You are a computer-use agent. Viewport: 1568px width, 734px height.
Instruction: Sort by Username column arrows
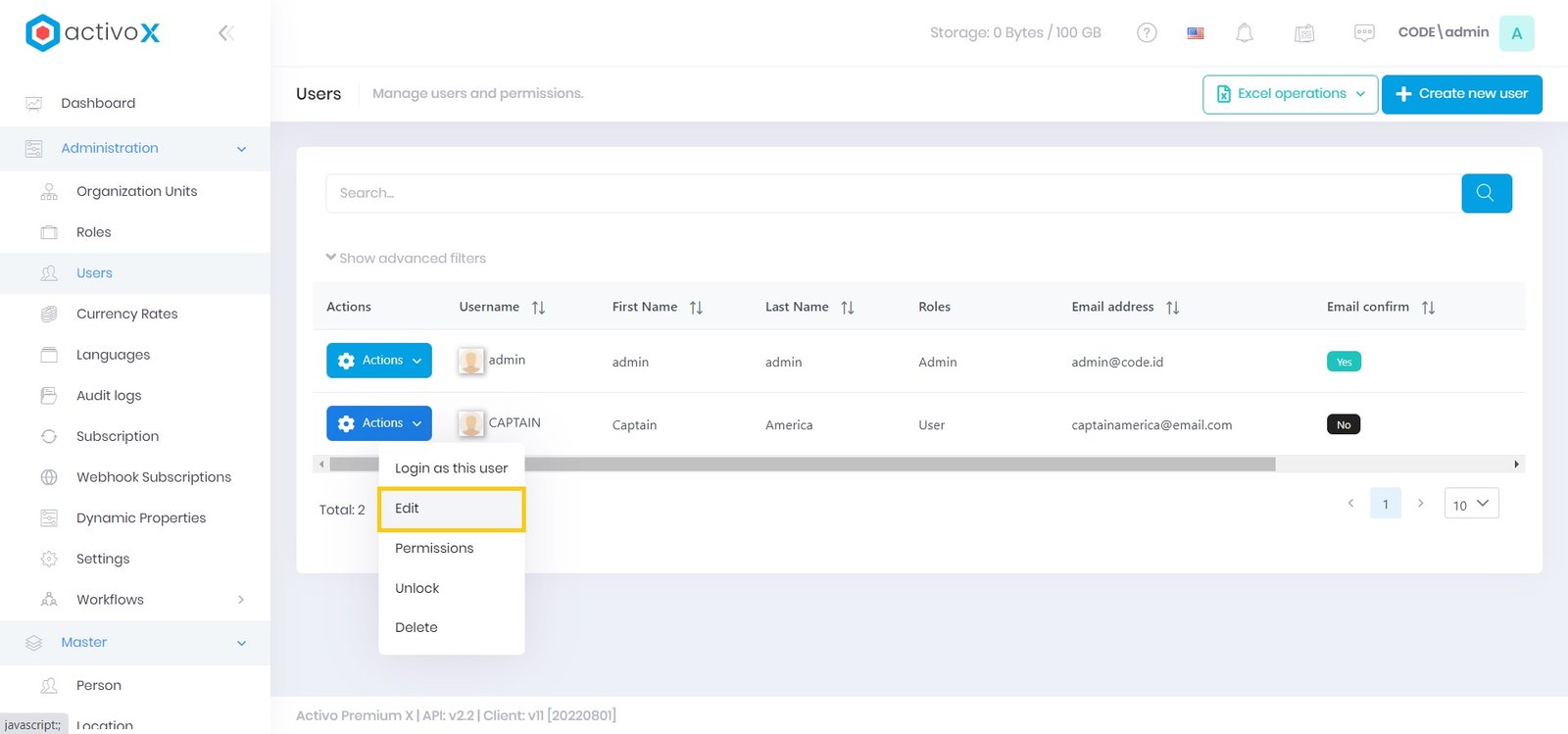(x=538, y=308)
